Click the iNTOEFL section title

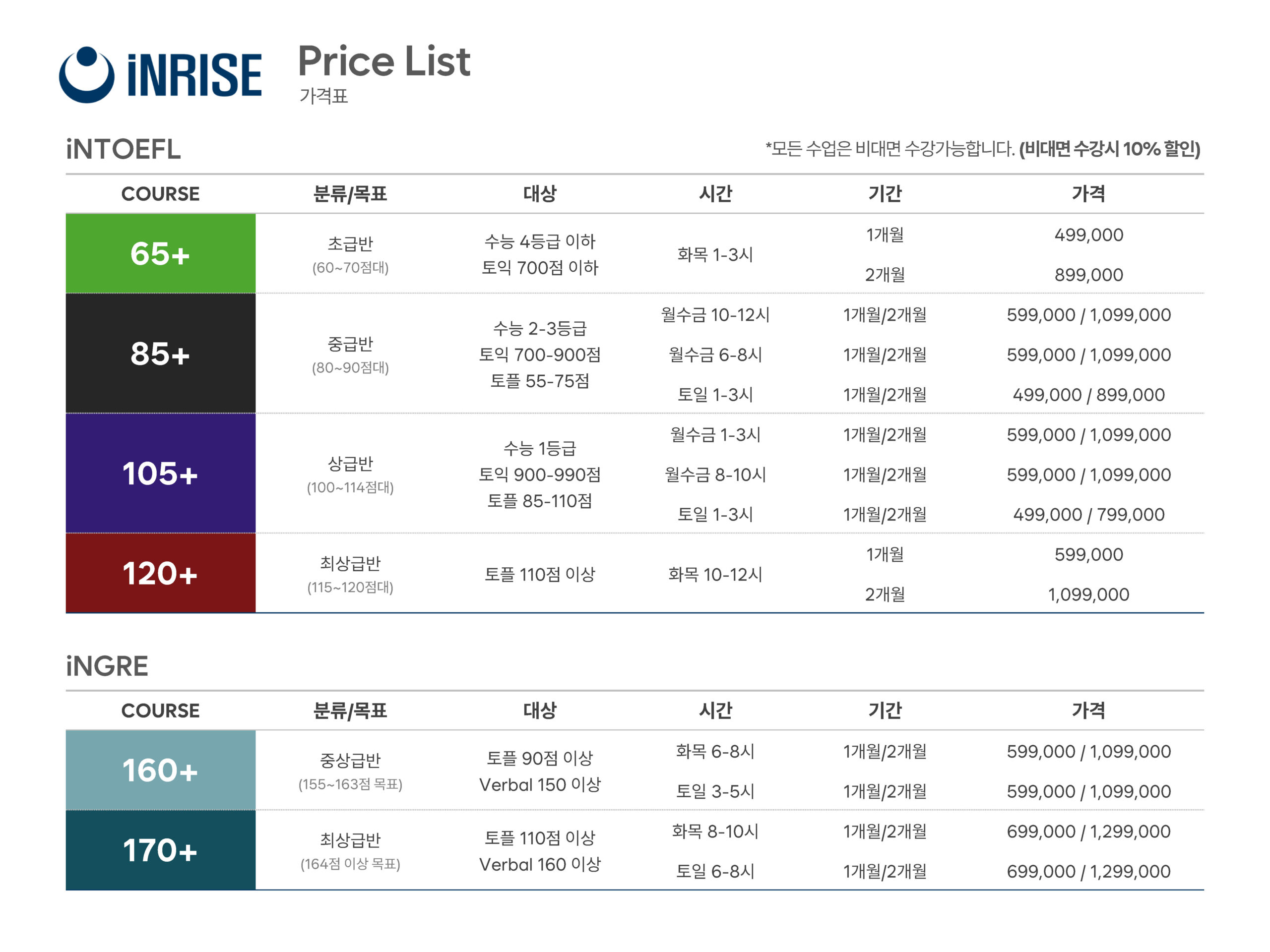(x=124, y=149)
